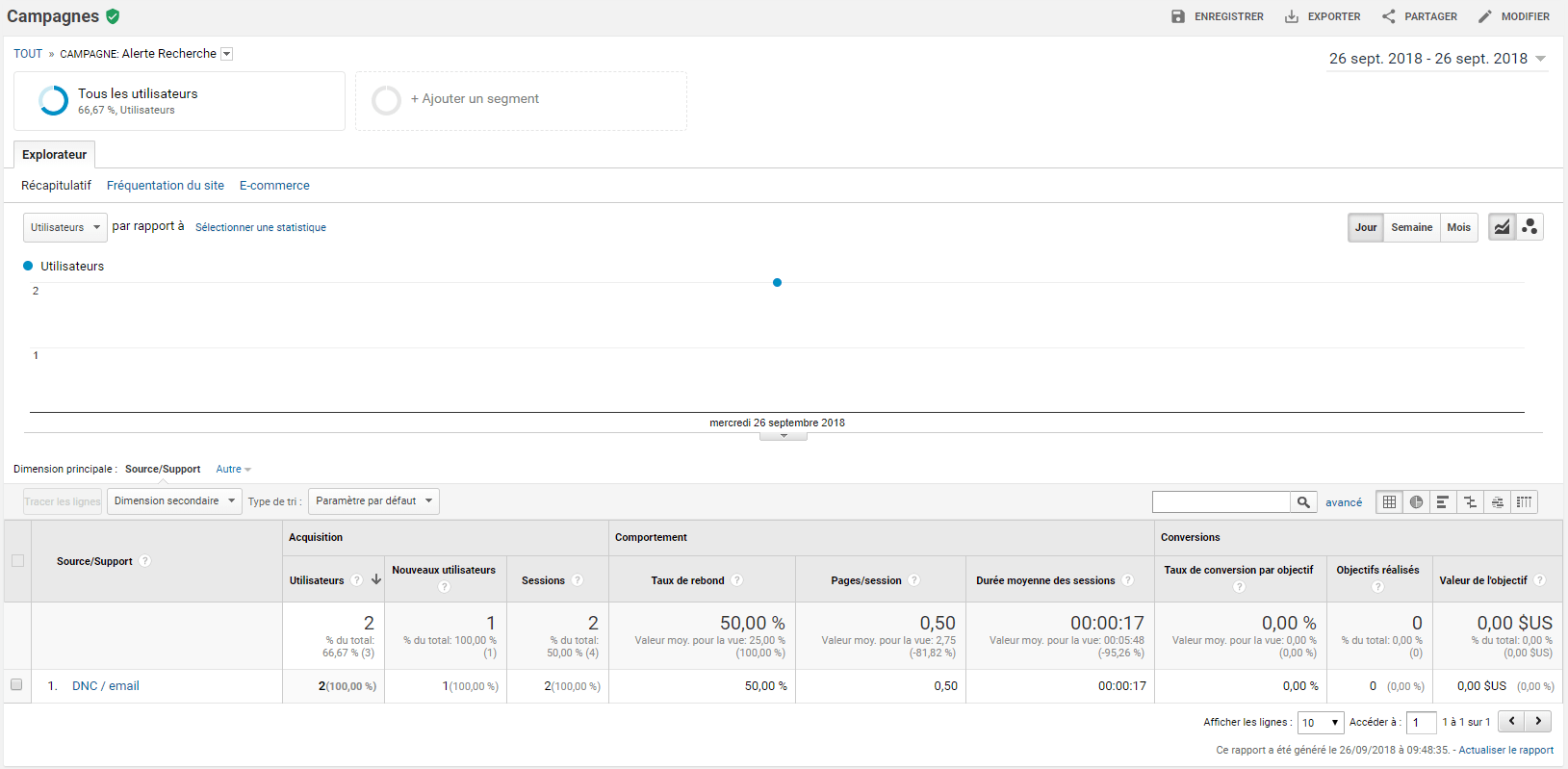
Task: Select the comparison view icon
Action: point(1470,501)
